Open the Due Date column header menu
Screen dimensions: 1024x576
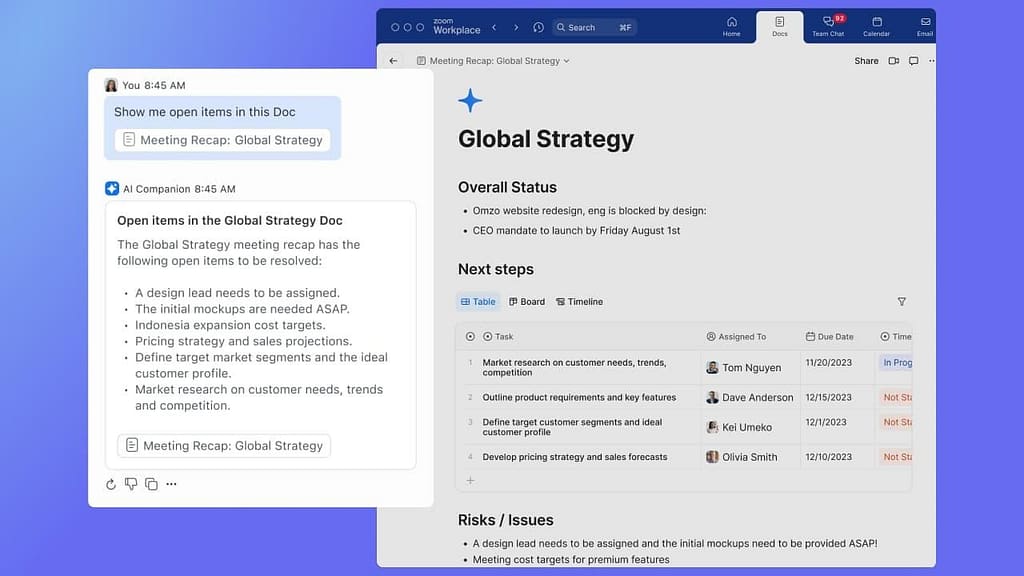pos(830,337)
